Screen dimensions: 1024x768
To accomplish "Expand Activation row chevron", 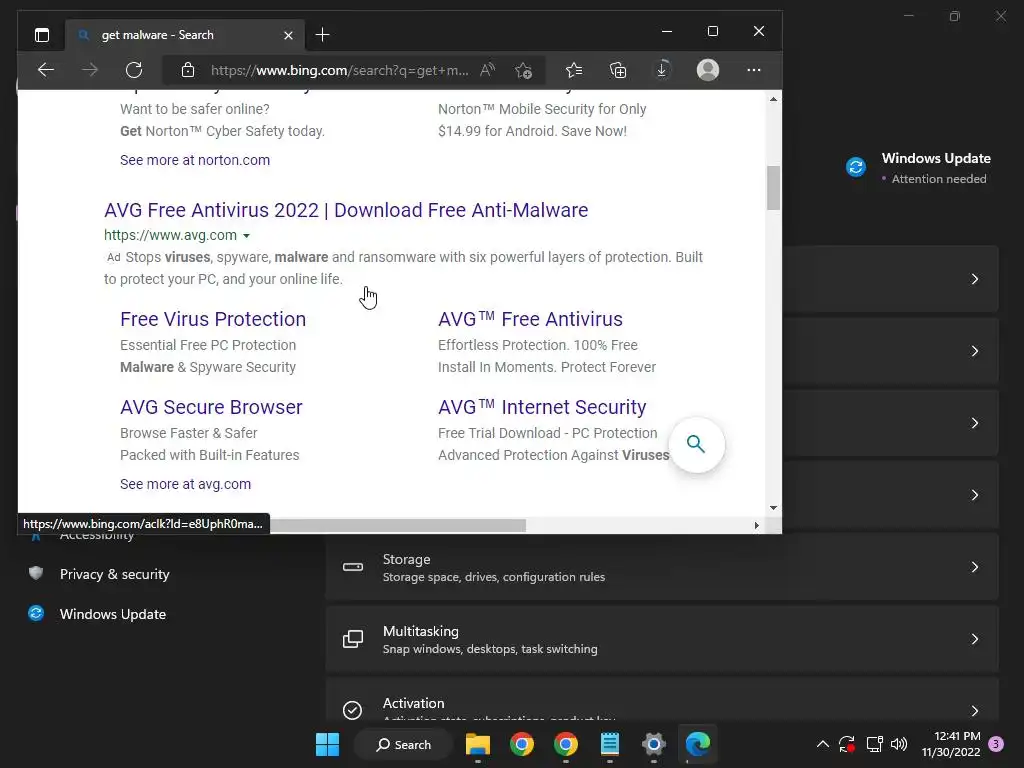I will 974,711.
